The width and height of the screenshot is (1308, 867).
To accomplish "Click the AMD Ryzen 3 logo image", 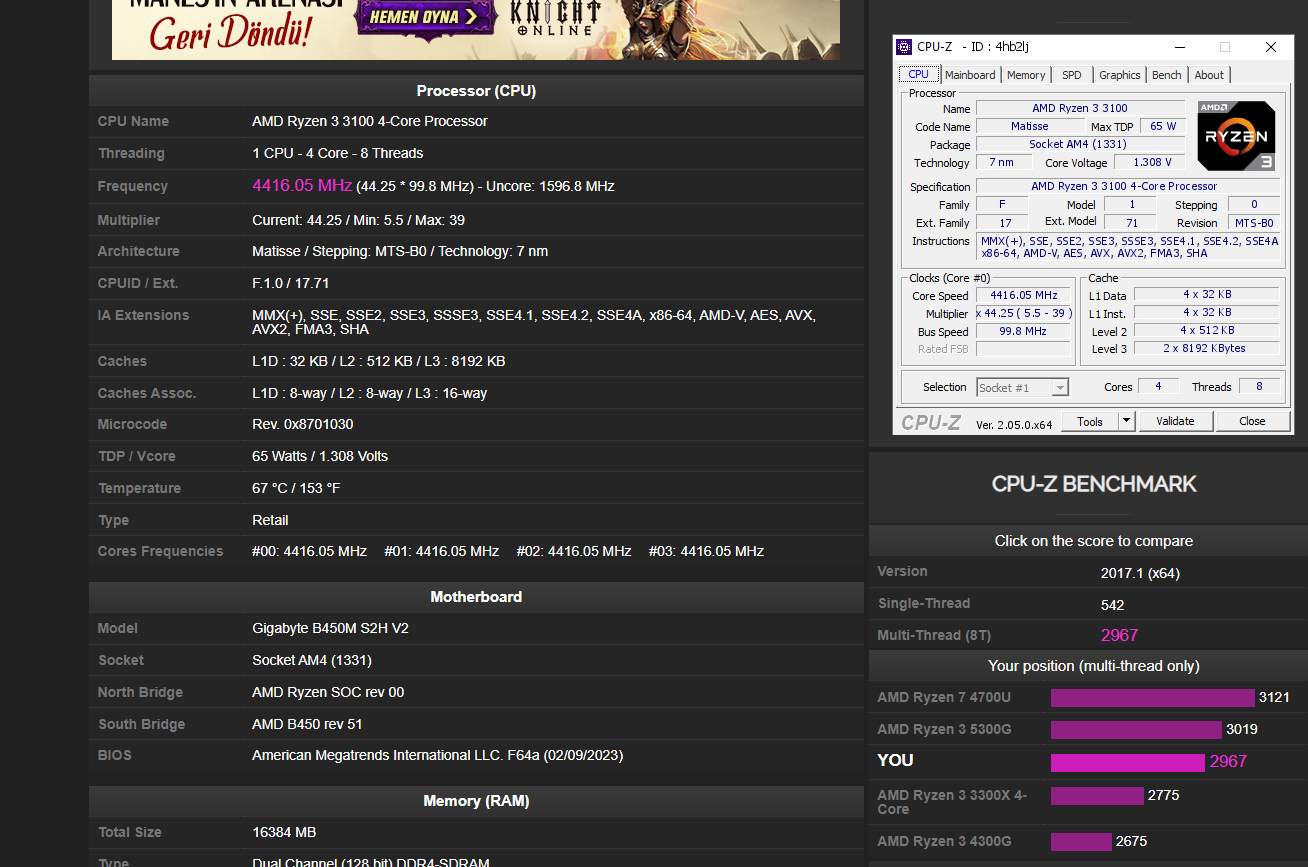I will point(1236,134).
